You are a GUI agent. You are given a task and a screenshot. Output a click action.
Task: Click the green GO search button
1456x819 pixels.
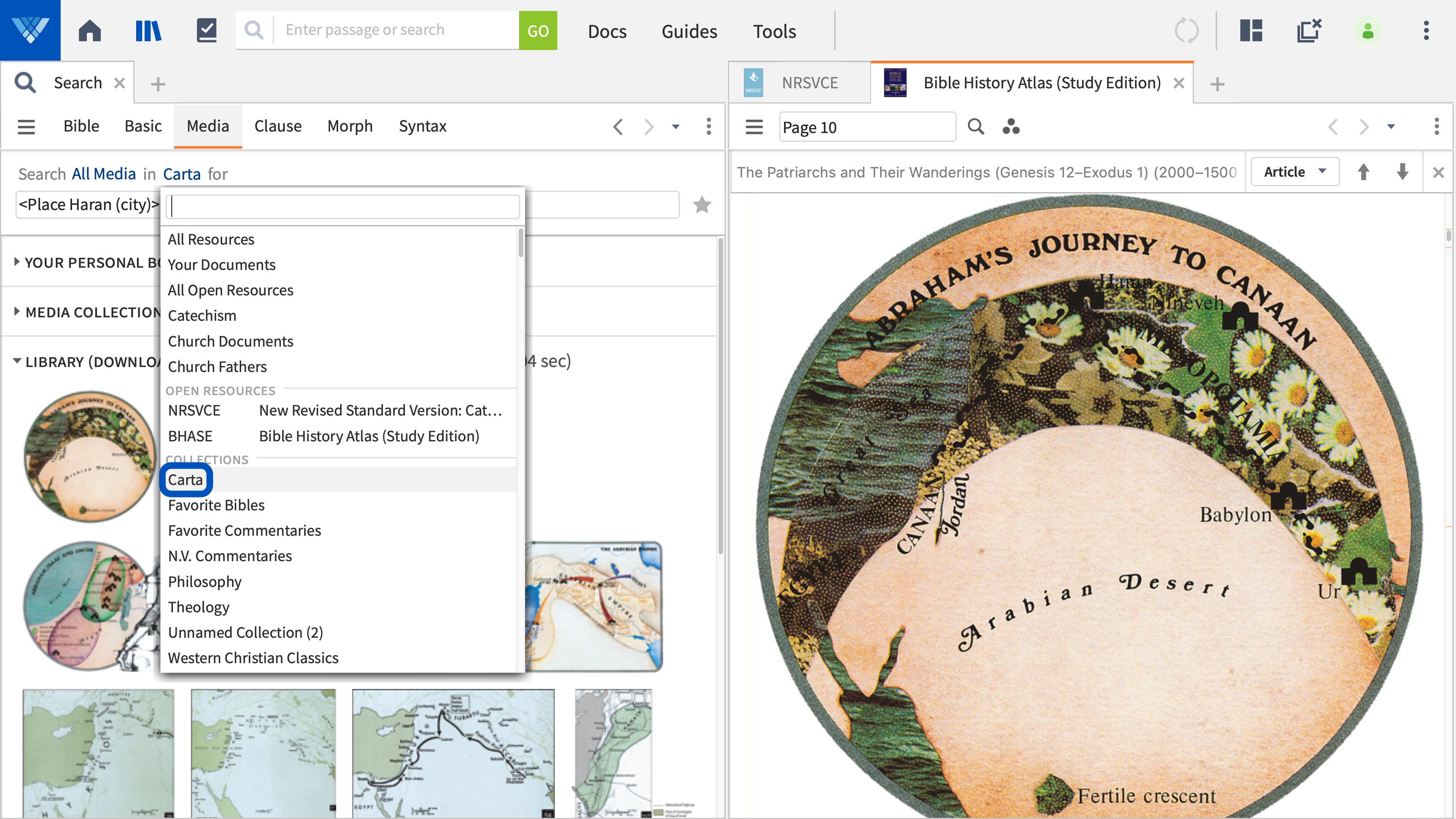[538, 30]
